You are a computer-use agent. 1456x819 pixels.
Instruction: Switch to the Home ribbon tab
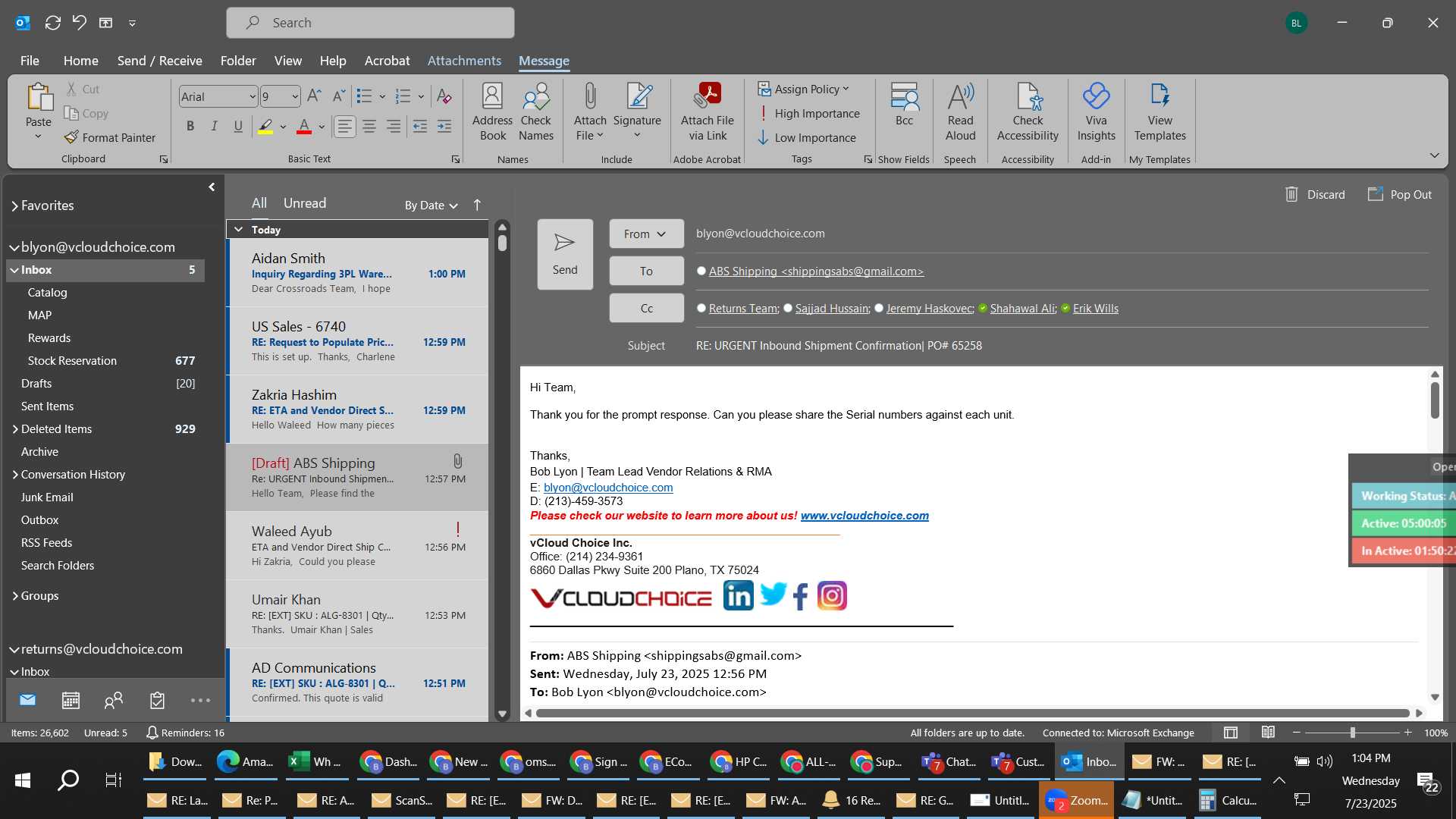point(80,61)
